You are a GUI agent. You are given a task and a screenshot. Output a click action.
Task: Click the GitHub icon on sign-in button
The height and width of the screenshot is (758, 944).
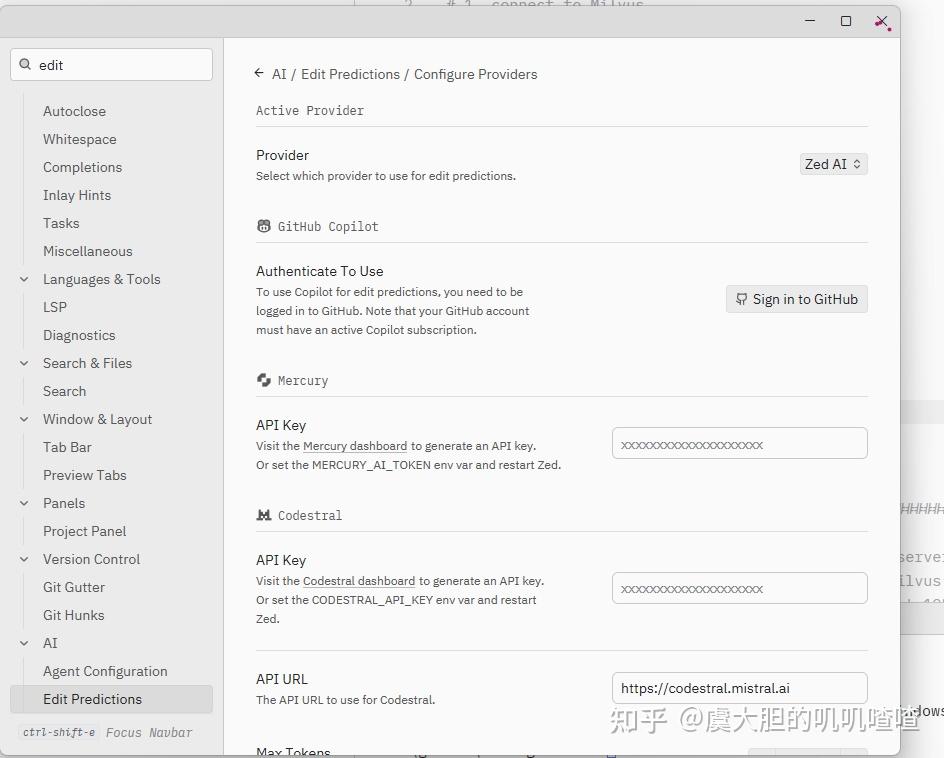click(741, 299)
